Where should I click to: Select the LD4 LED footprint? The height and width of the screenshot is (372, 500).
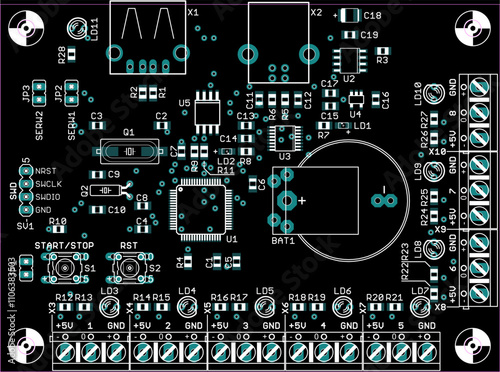pyautogui.click(x=187, y=307)
